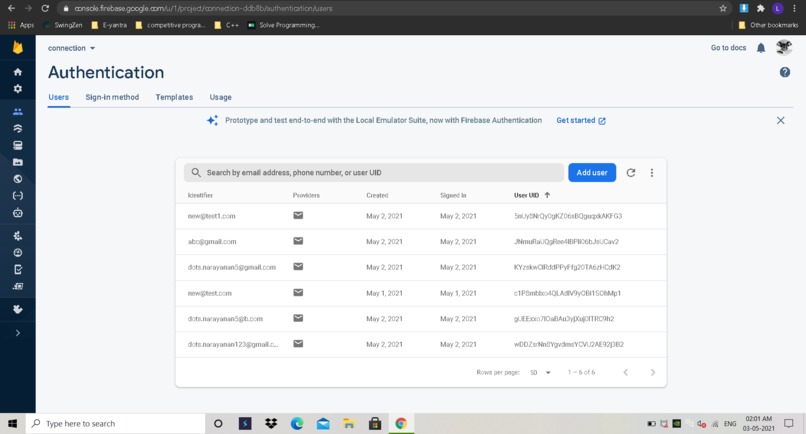
Task: Open Machine Learning robot sidebar icon
Action: (17, 212)
